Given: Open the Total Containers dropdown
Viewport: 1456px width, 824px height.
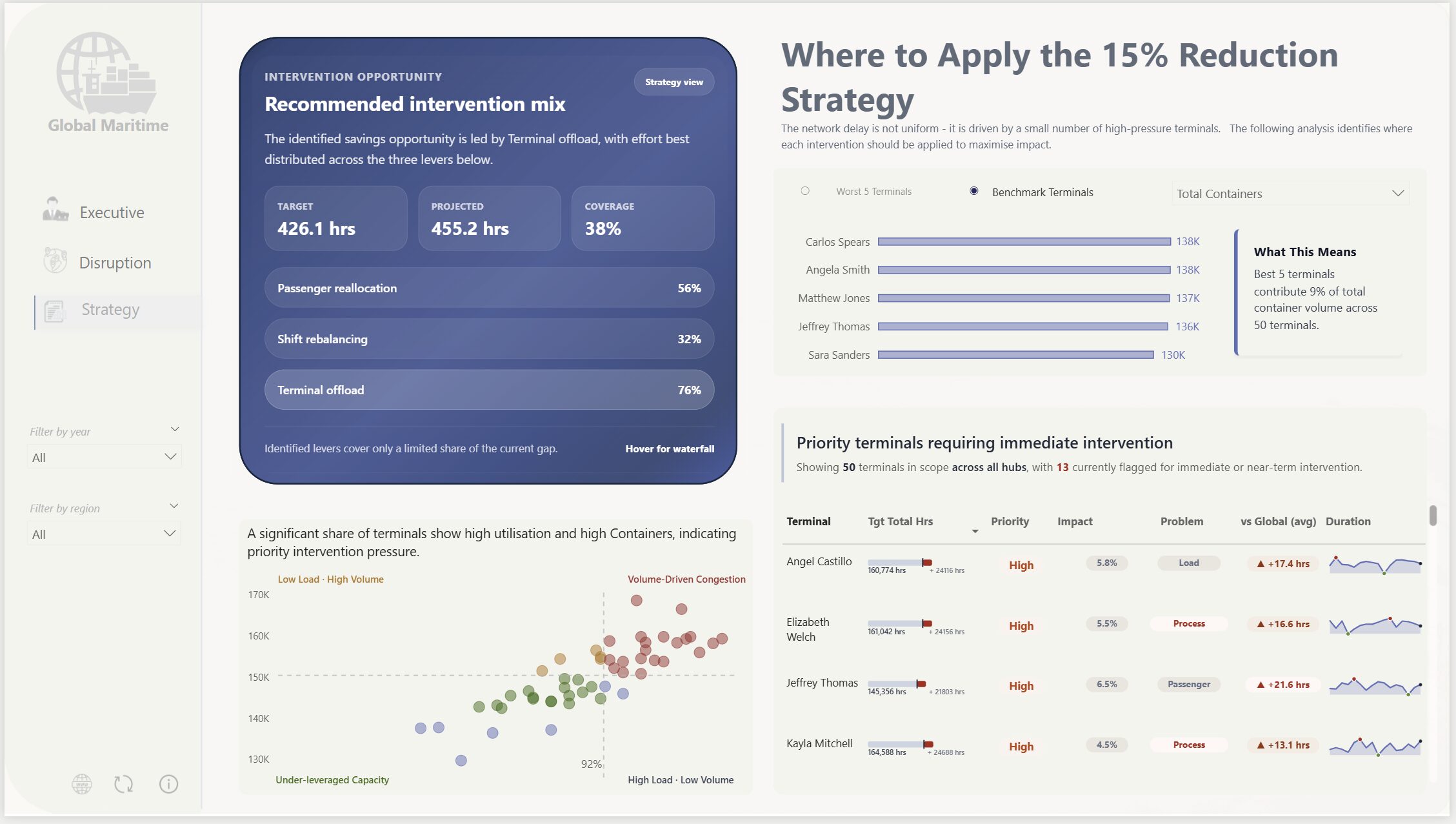Looking at the screenshot, I should pos(1290,194).
